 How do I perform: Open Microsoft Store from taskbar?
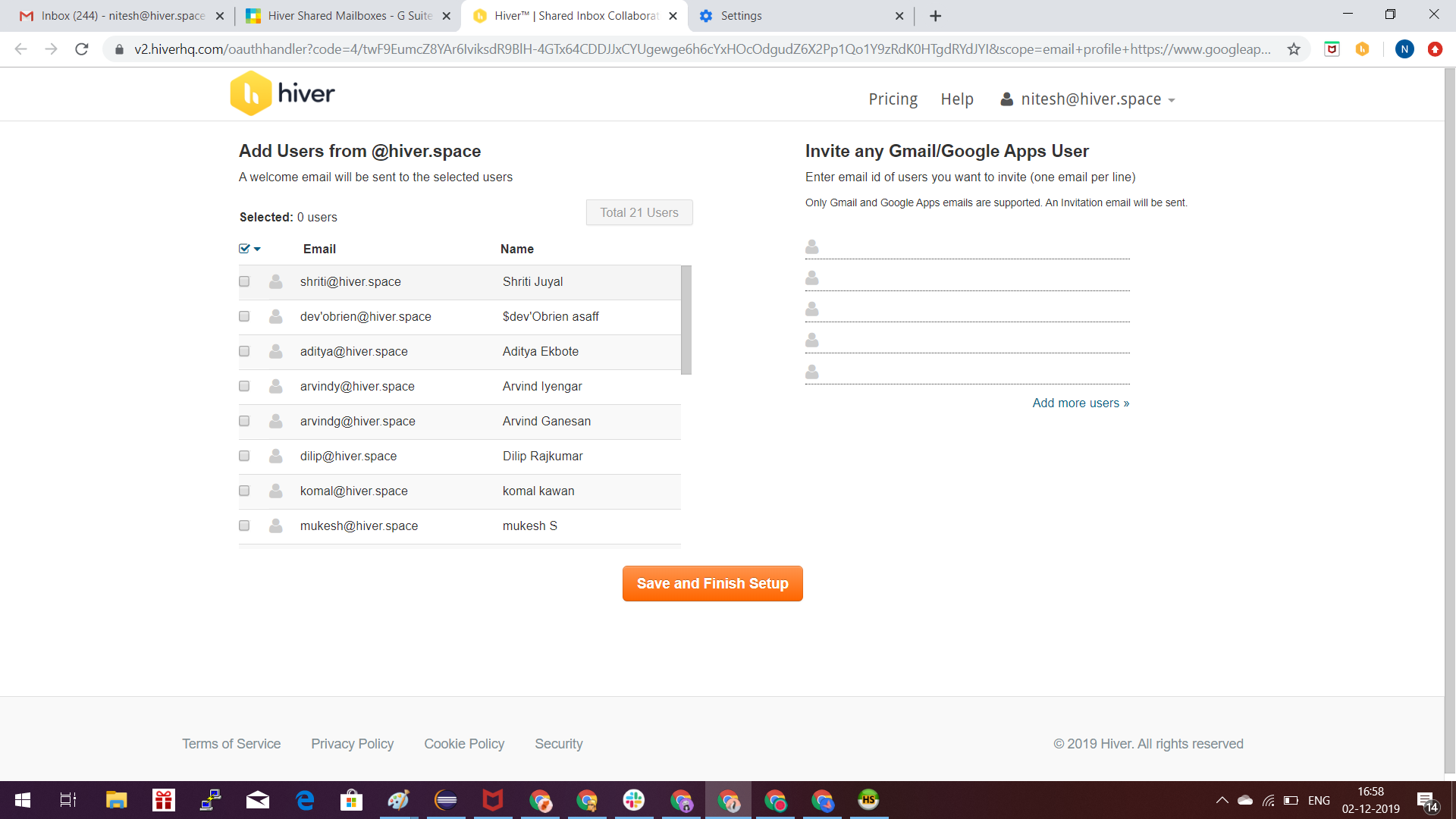(351, 800)
